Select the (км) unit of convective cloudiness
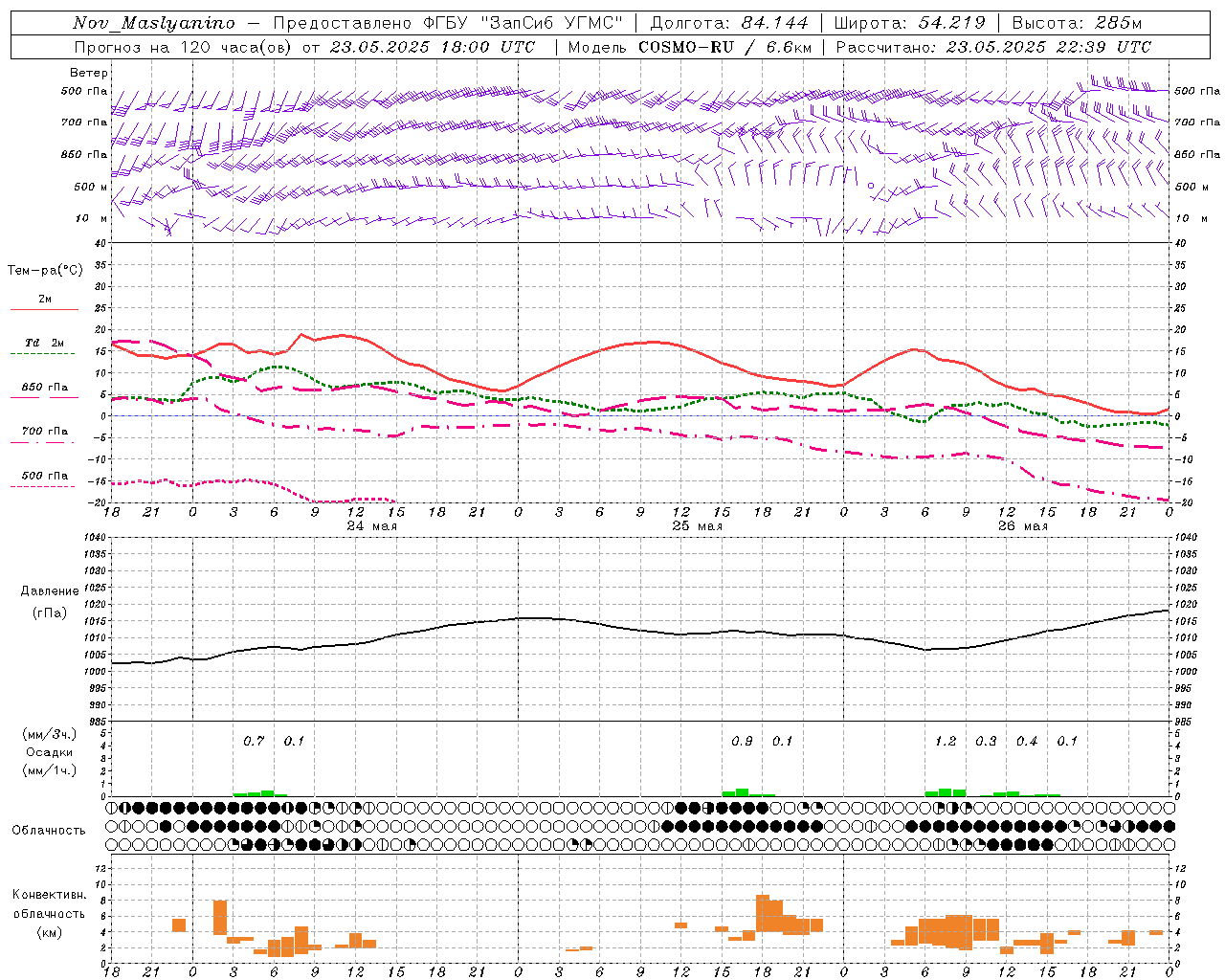The height and width of the screenshot is (980, 1225). [49, 932]
